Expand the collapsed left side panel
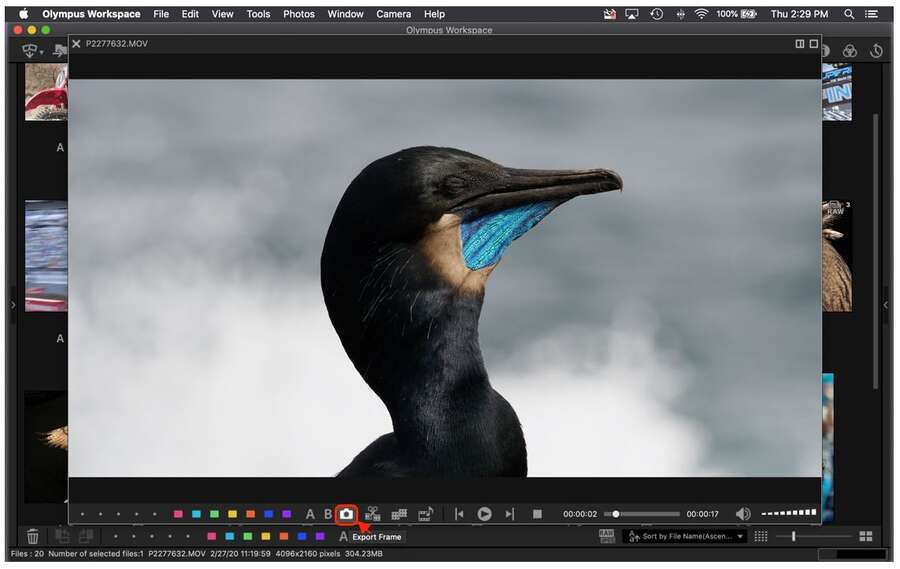This screenshot has width=900, height=569. 12,304
